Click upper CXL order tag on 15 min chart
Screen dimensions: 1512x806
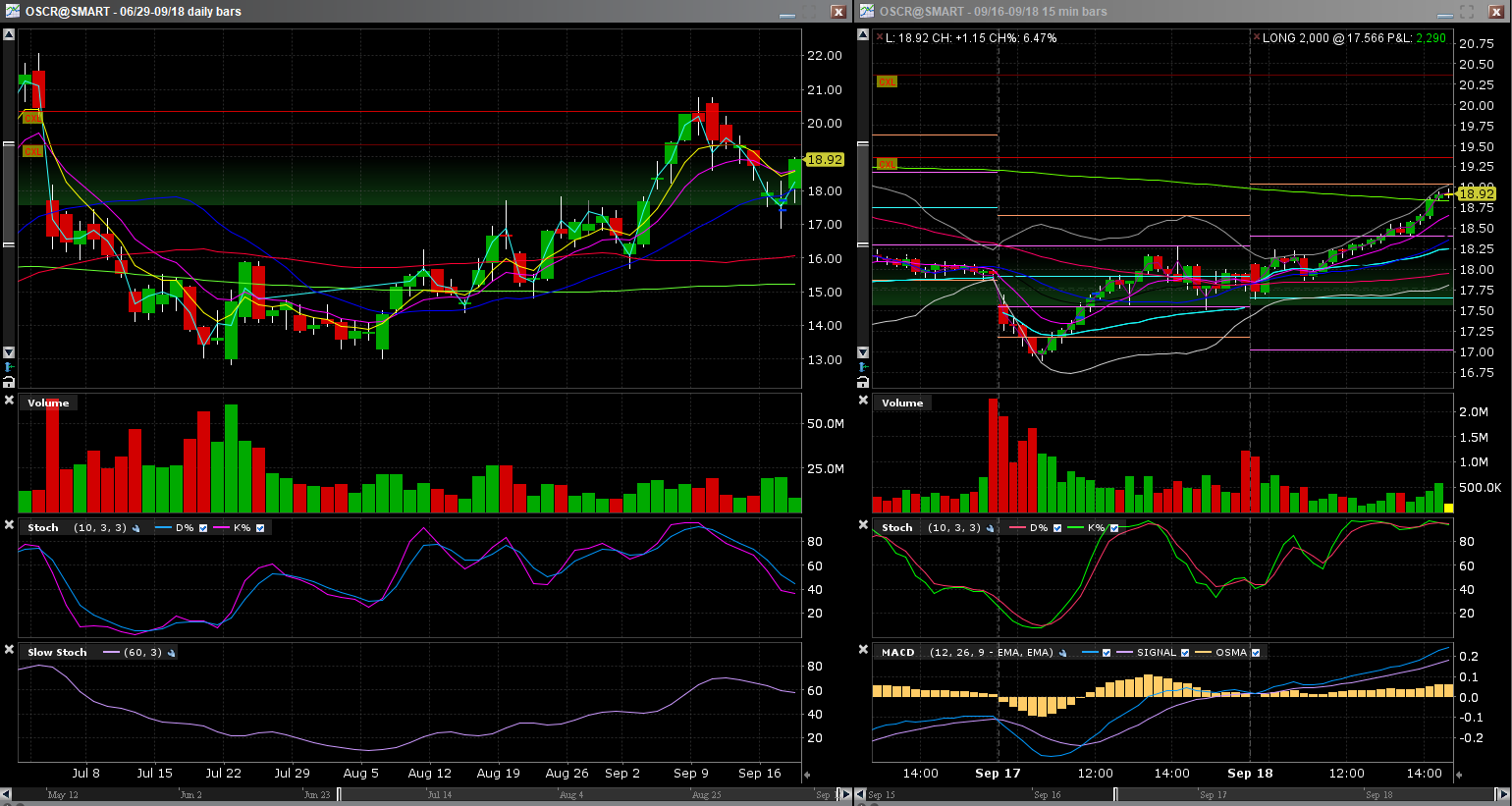pos(887,81)
